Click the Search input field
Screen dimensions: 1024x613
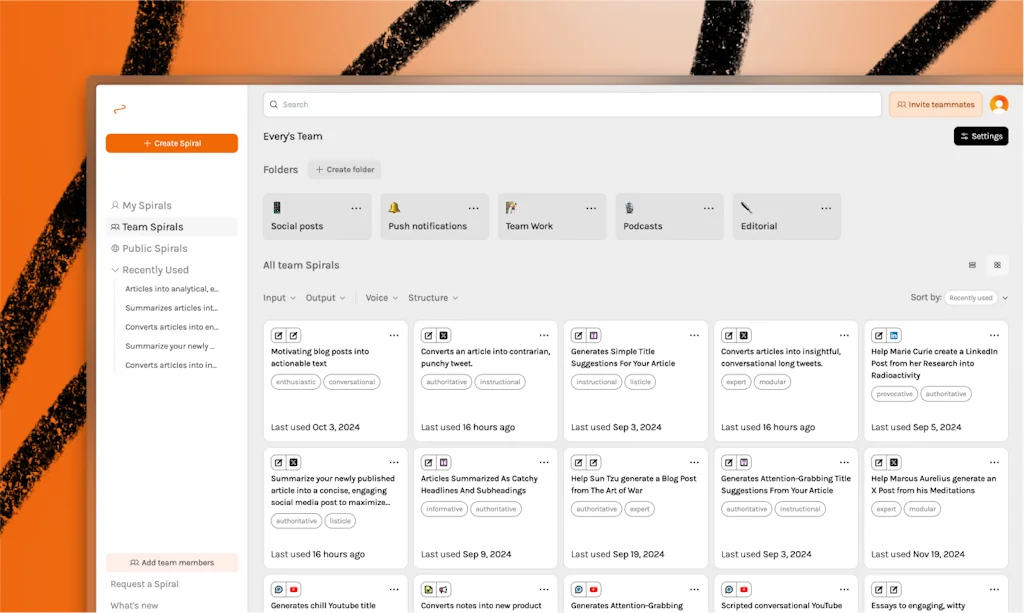coord(572,104)
